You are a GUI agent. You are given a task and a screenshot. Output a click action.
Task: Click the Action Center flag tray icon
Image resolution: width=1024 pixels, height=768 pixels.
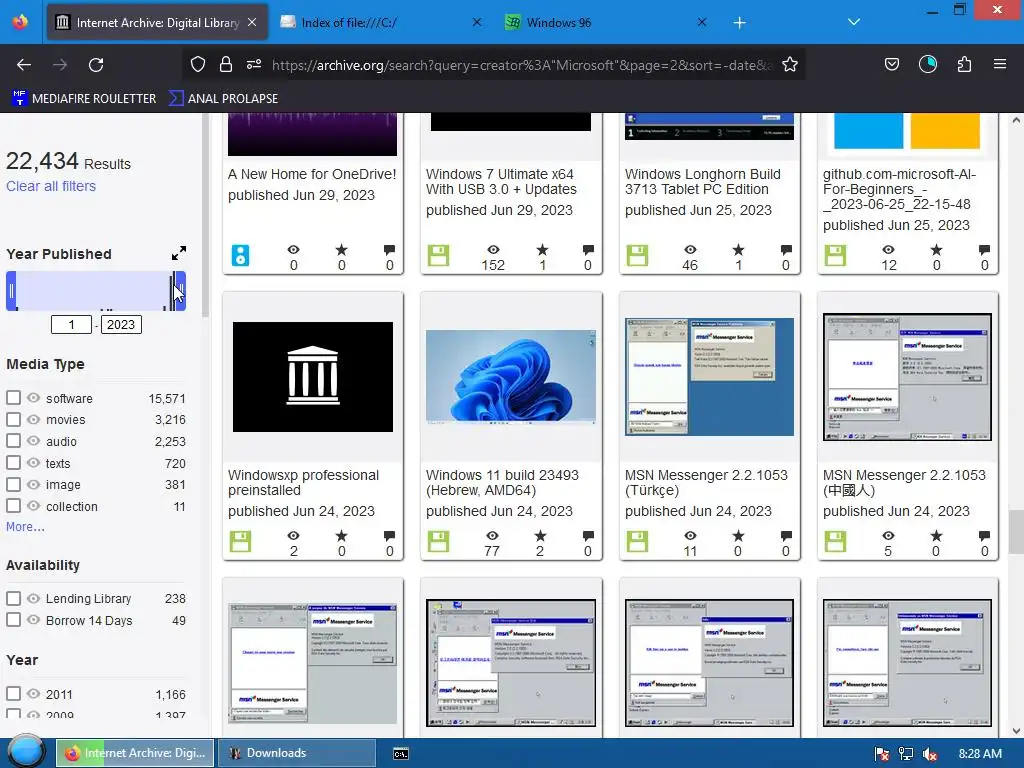[x=882, y=754]
